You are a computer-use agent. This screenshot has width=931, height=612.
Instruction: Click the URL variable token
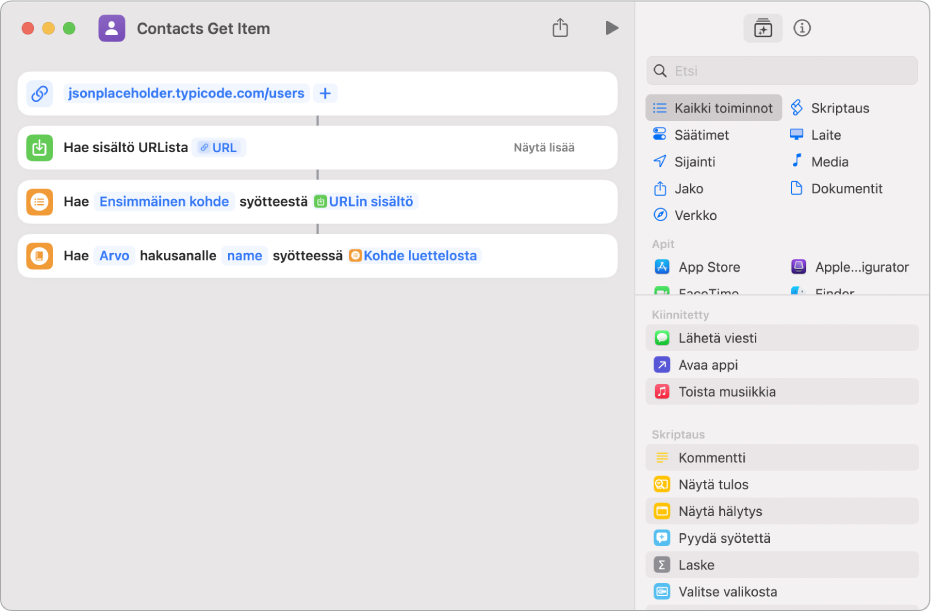[218, 147]
